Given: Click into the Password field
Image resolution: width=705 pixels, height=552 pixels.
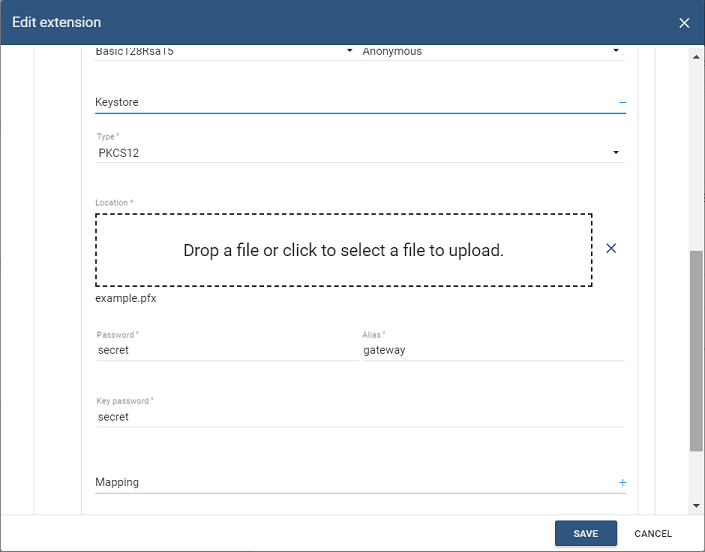Looking at the screenshot, I should (225, 351).
